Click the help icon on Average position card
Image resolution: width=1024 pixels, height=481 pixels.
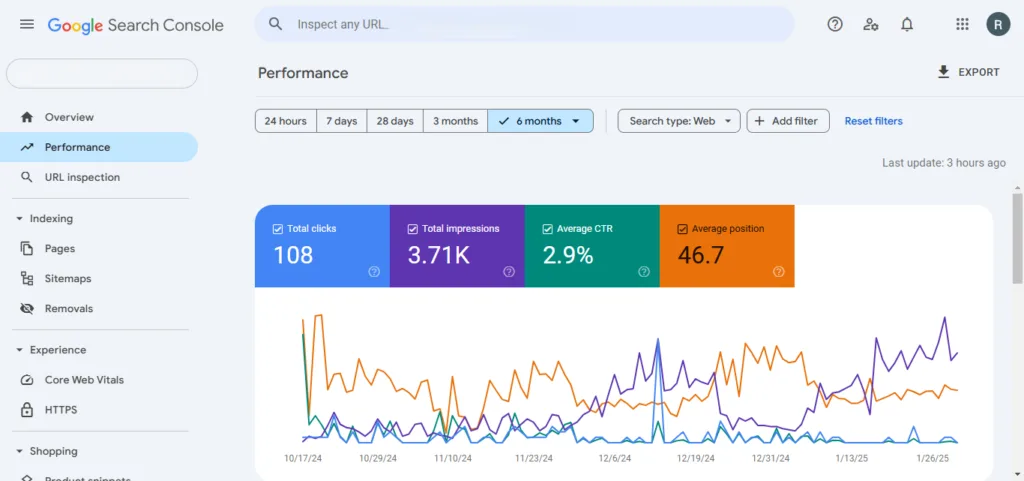(x=779, y=271)
